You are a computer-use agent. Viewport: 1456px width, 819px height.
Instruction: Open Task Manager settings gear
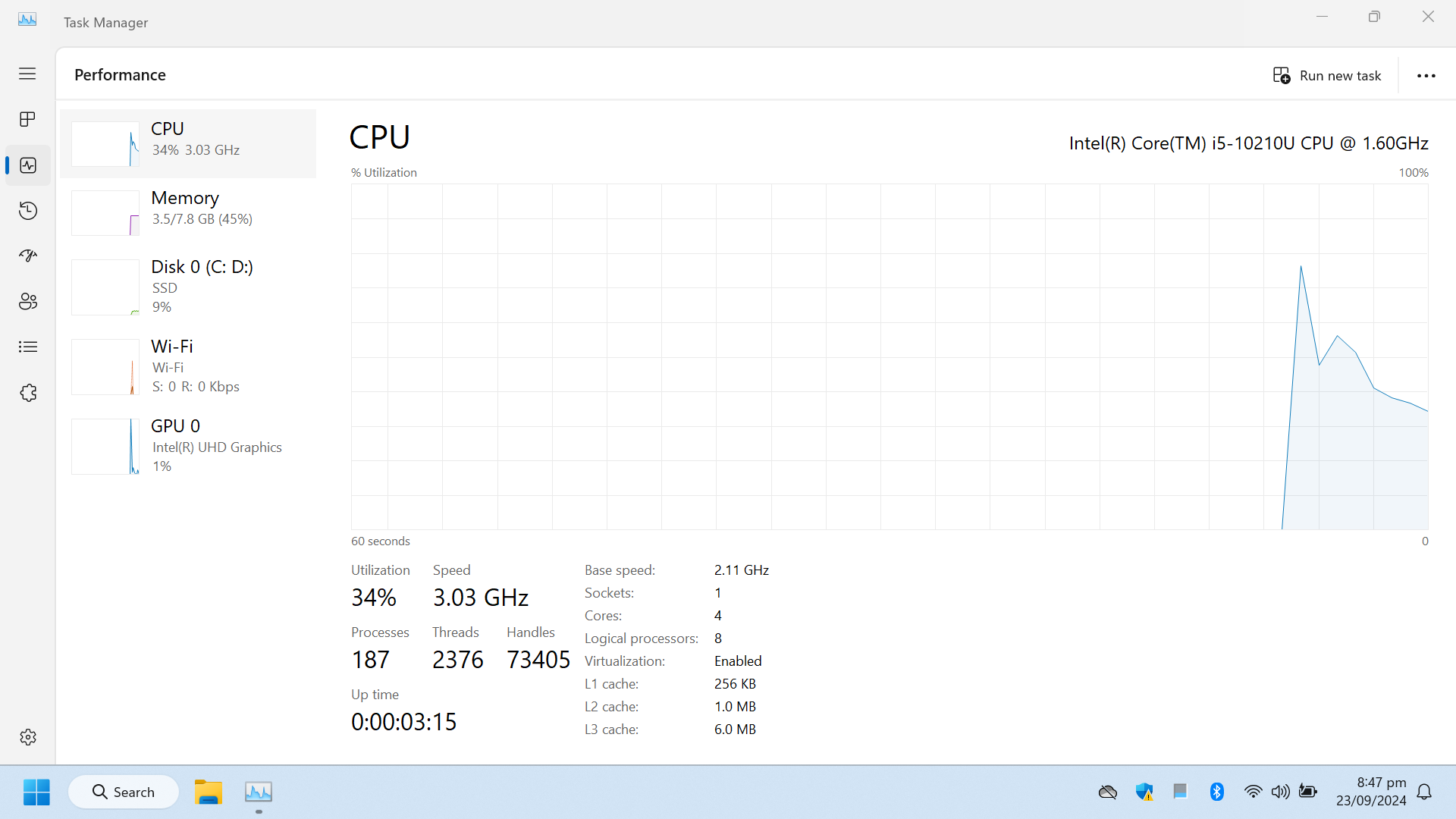28,737
